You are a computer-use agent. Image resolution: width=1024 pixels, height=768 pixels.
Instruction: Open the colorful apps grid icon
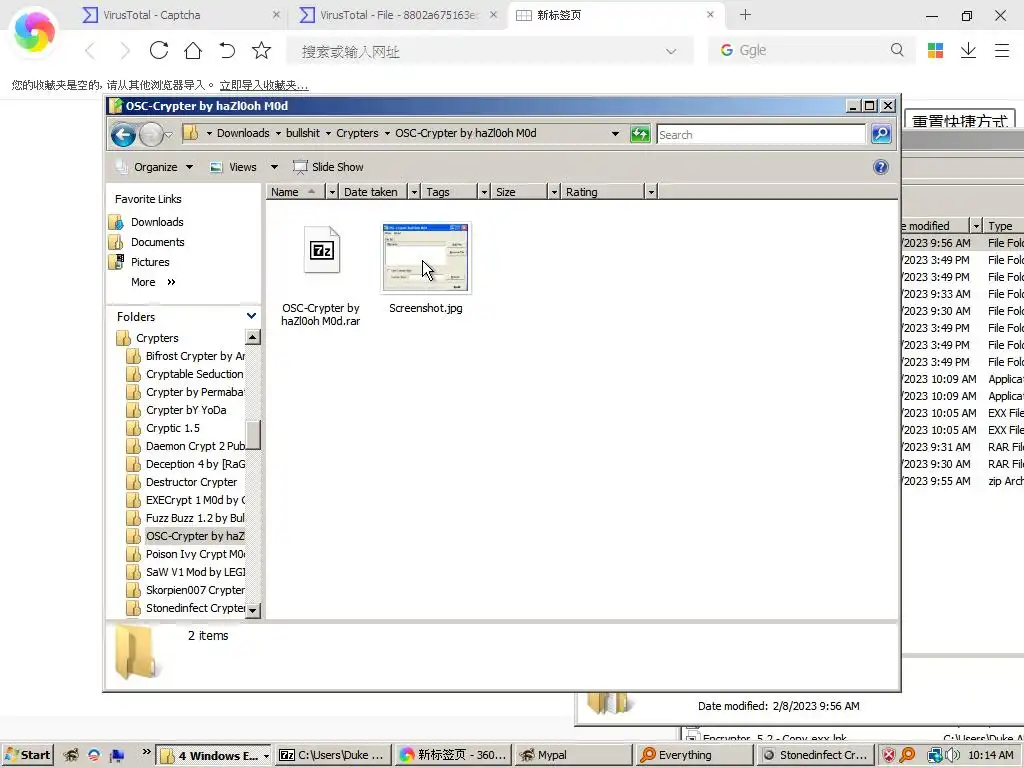[935, 50]
